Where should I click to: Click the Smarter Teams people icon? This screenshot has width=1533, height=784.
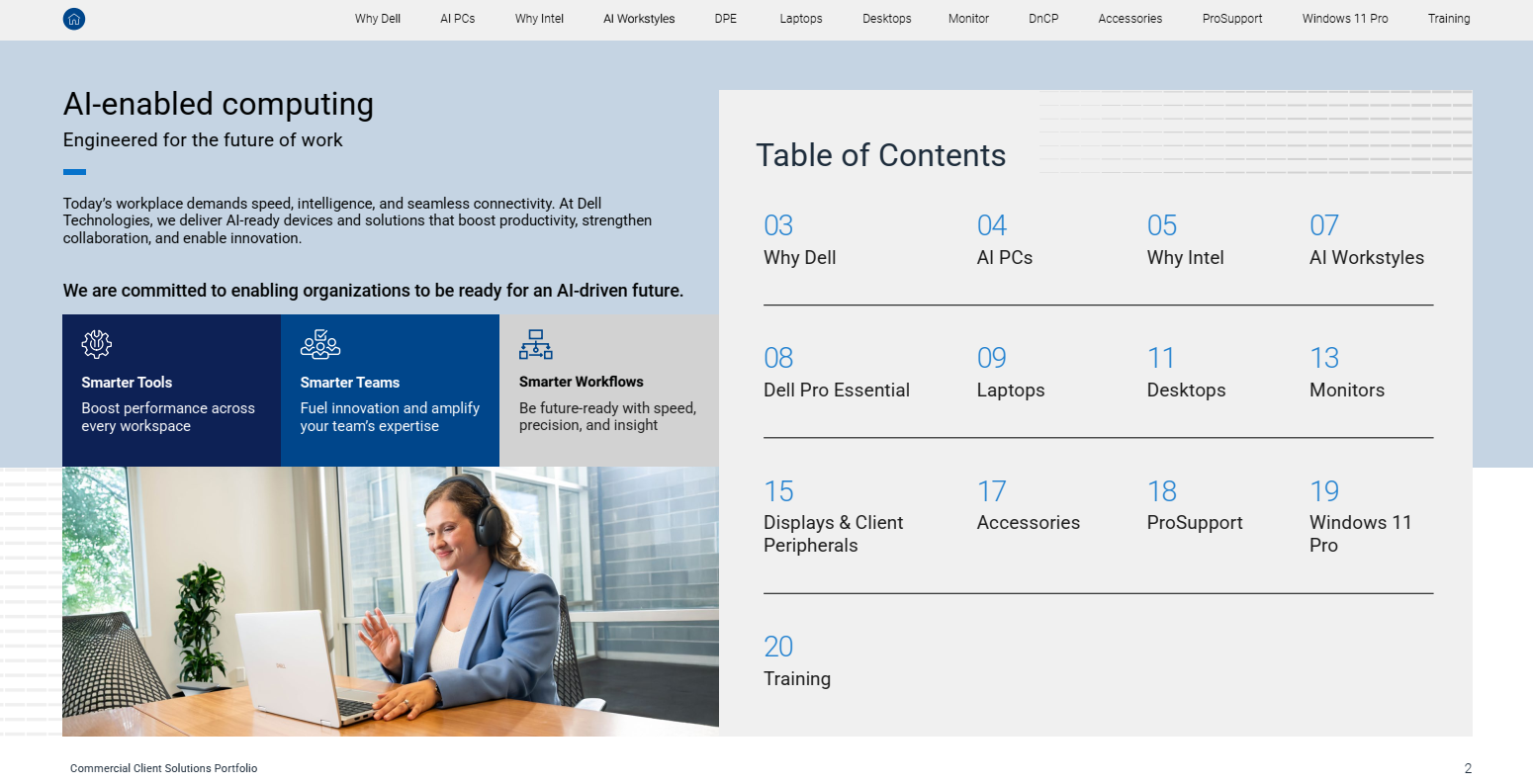tap(320, 344)
